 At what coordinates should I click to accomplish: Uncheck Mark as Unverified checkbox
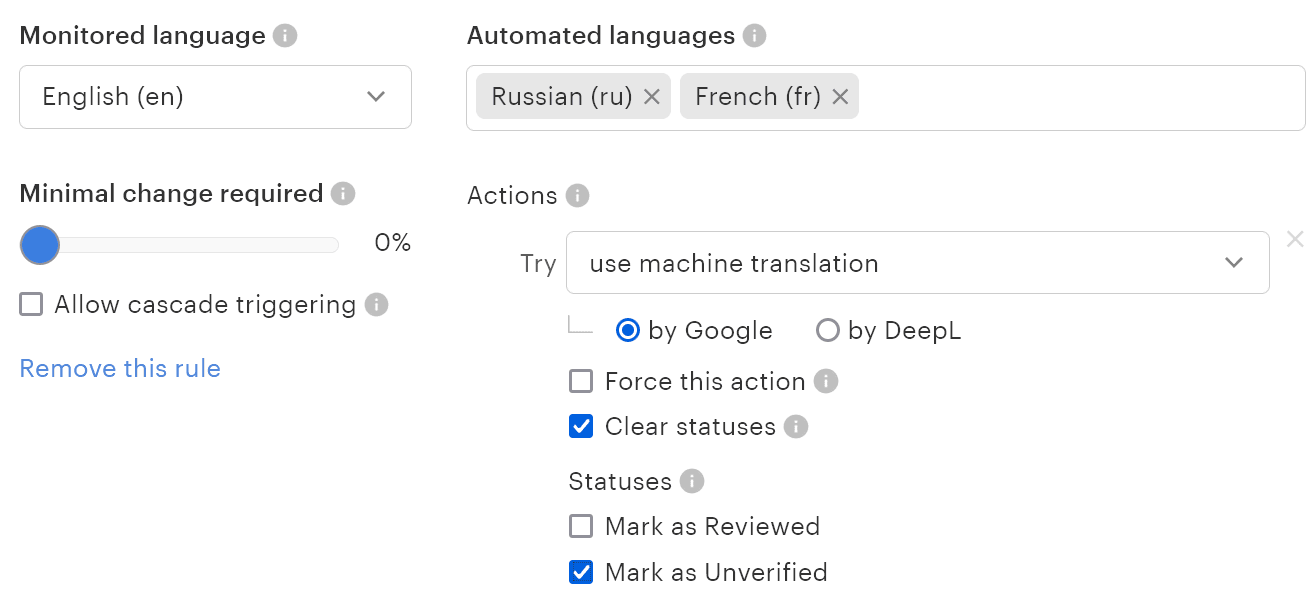581,572
